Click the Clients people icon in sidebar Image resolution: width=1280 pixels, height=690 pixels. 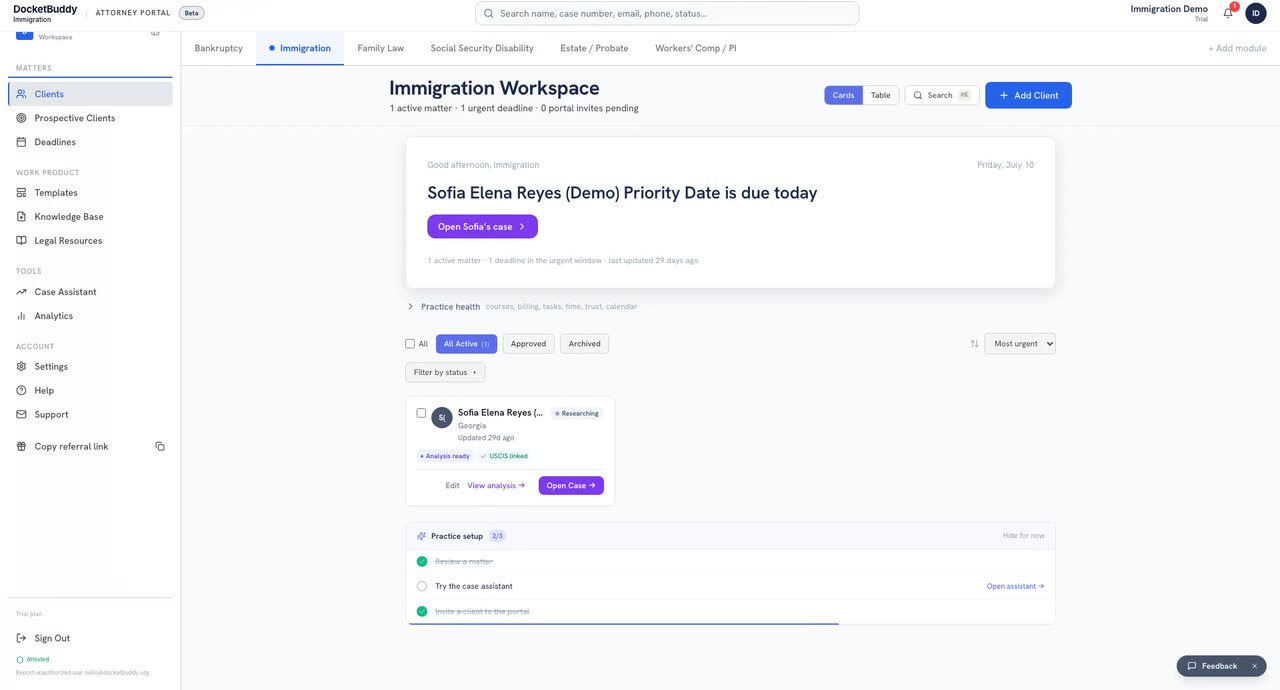pyautogui.click(x=21, y=94)
